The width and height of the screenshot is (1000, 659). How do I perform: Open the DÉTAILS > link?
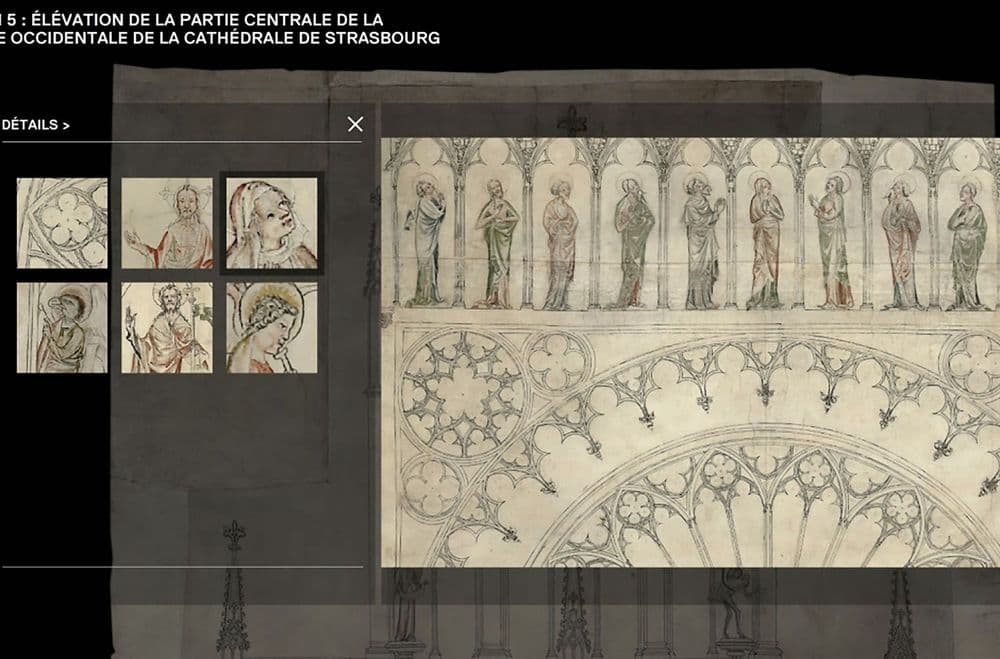[36, 125]
